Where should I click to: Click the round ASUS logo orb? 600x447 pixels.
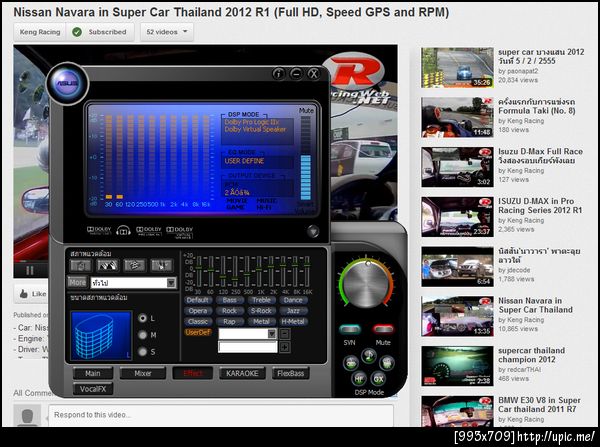click(67, 83)
